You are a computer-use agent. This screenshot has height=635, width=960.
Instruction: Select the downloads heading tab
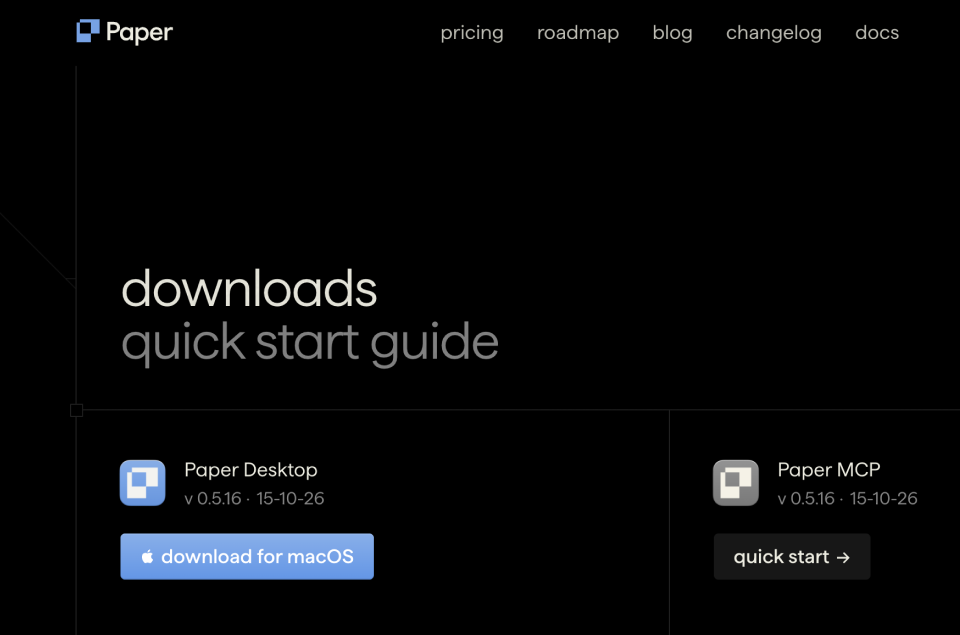[249, 288]
